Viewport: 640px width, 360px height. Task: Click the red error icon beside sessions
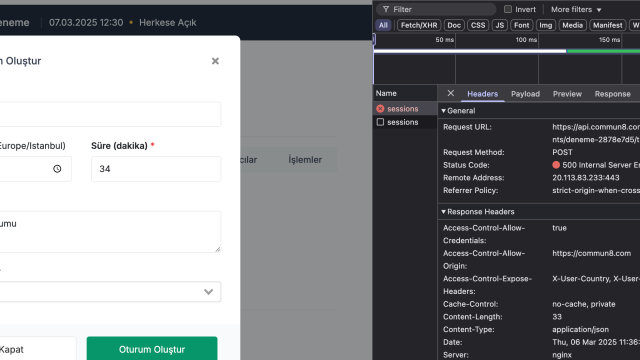tap(380, 109)
